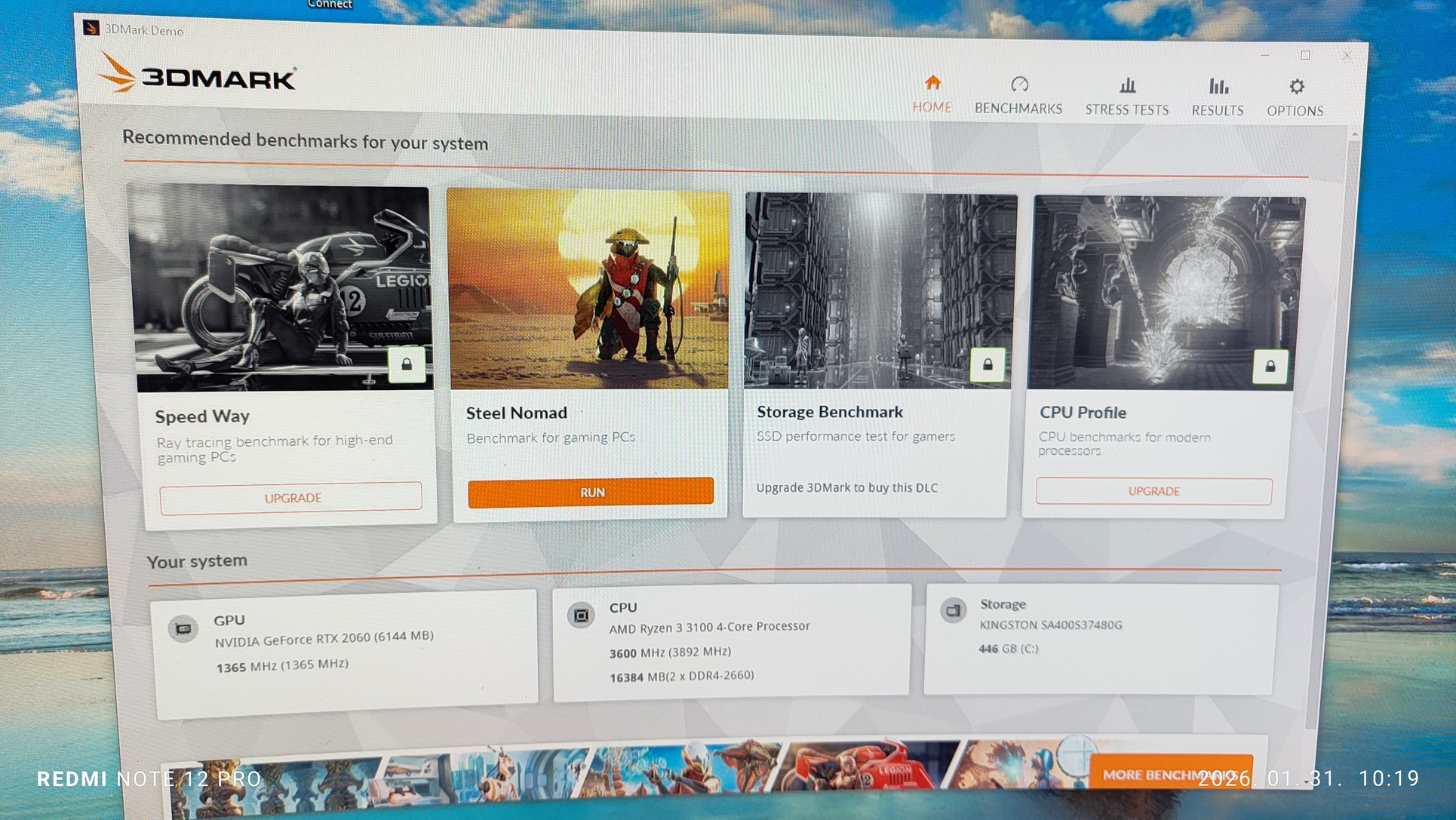Open the Options gear icon

coord(1296,87)
